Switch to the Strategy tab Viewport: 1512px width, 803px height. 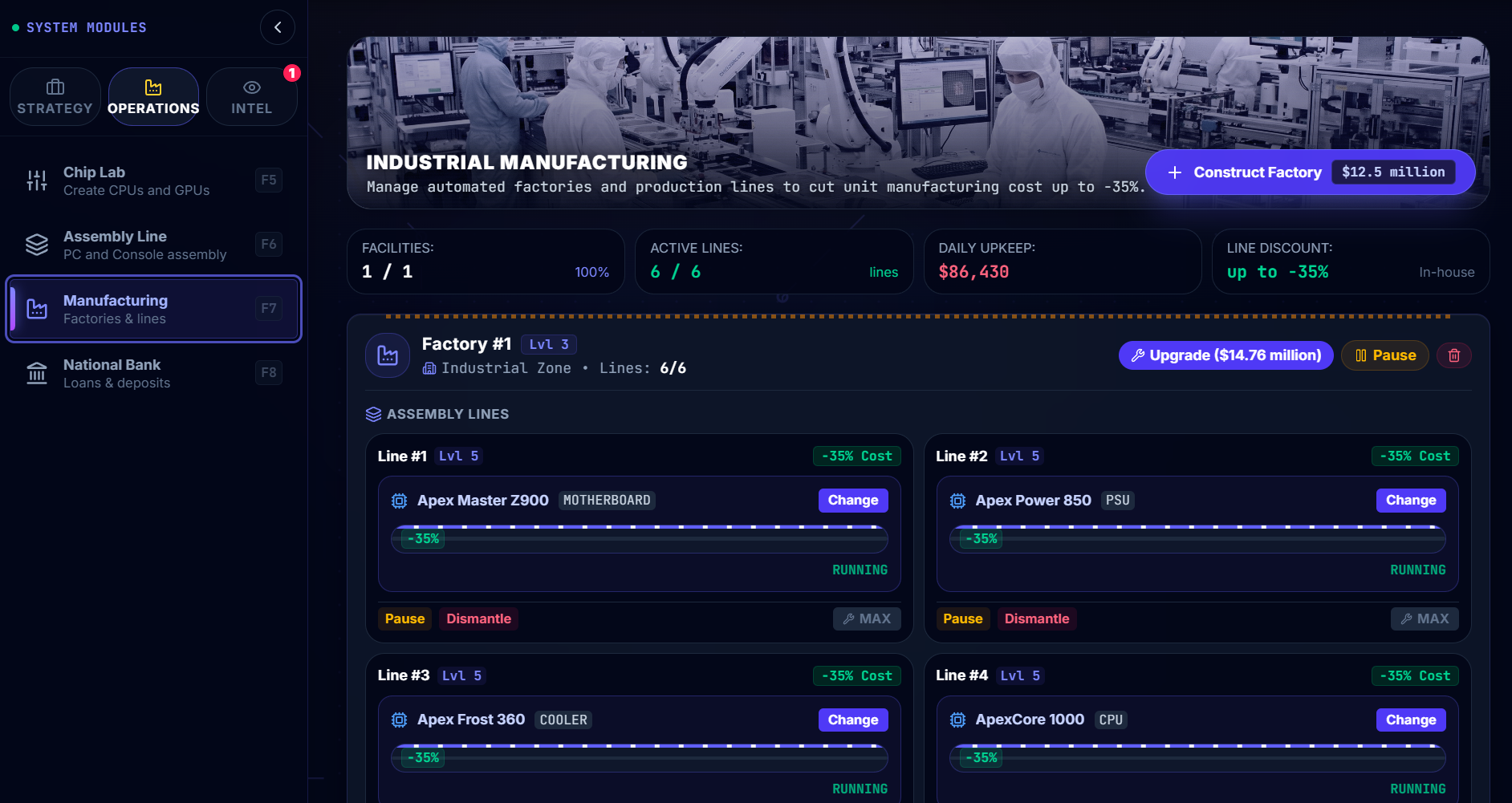click(55, 97)
